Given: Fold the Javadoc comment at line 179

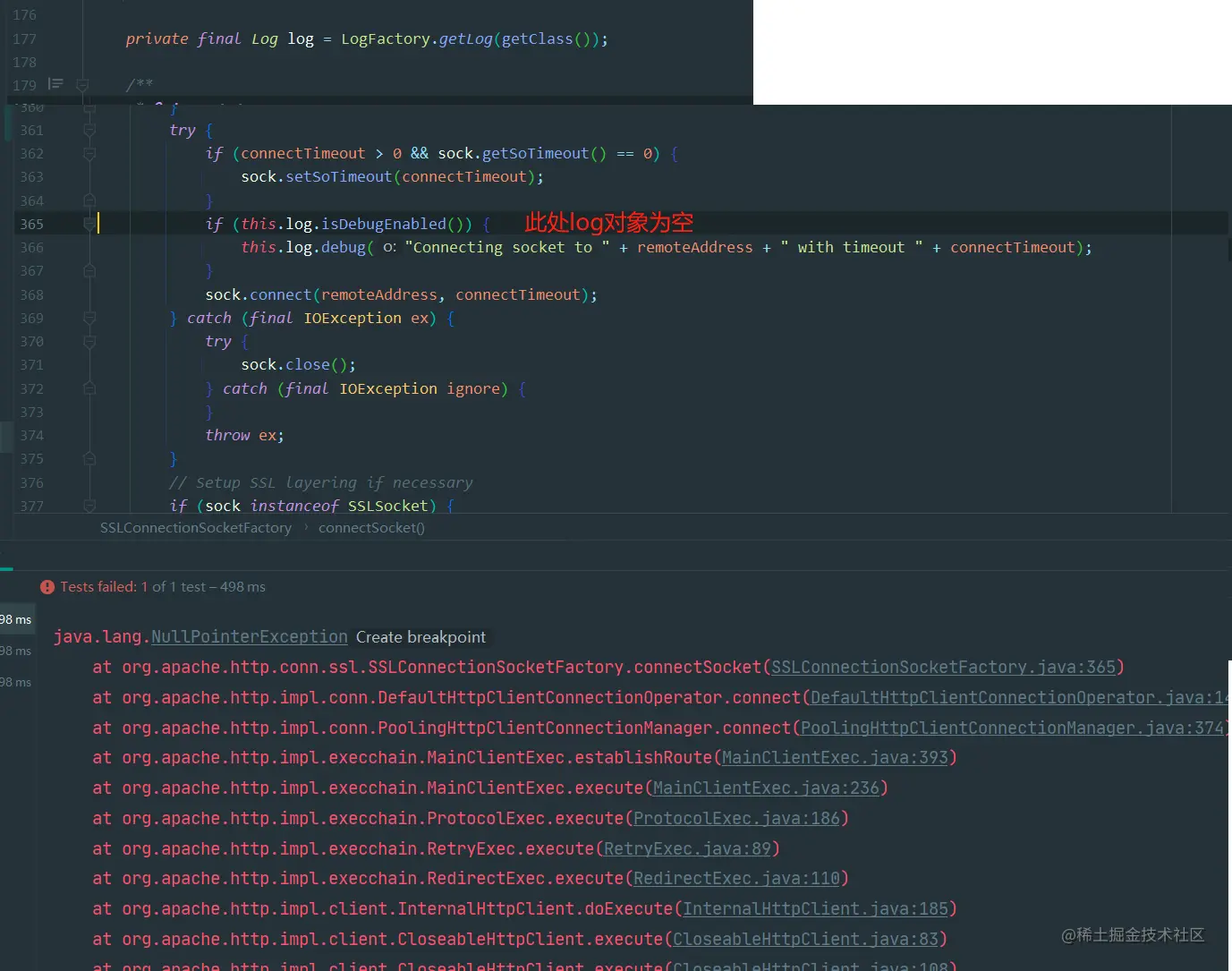Looking at the screenshot, I should point(82,85).
